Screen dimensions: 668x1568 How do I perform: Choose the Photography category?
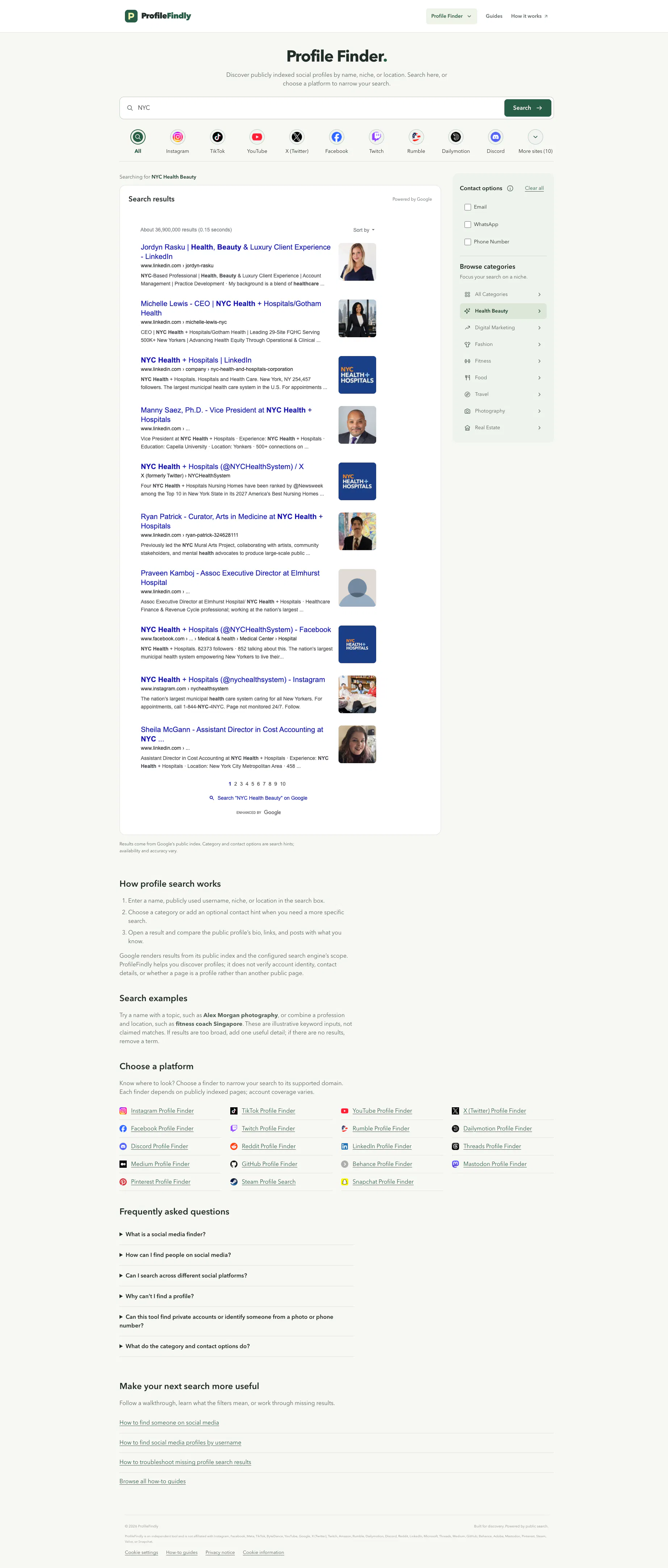pos(503,411)
